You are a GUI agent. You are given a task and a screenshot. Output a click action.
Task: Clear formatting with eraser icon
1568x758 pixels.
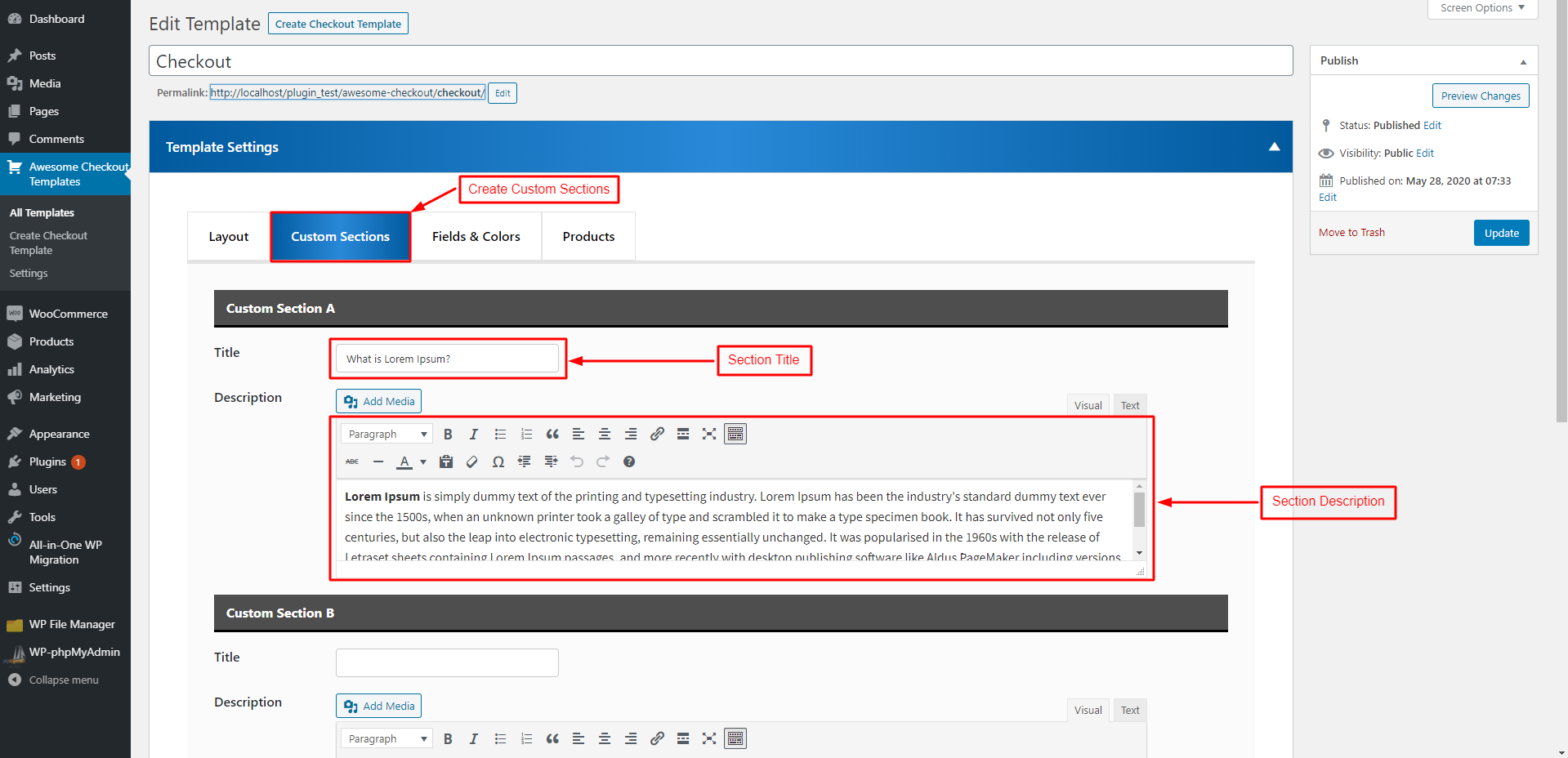click(x=472, y=461)
